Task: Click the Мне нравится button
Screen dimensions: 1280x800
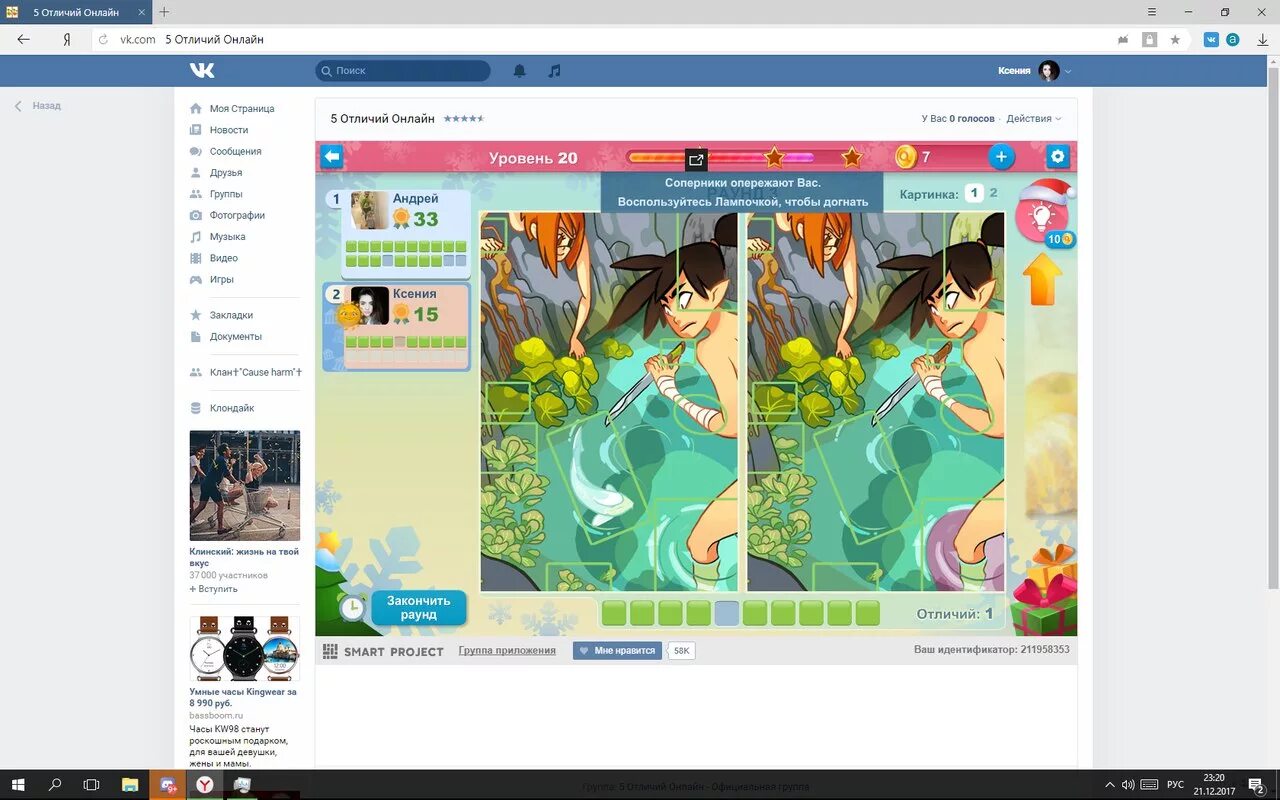Action: pos(617,651)
